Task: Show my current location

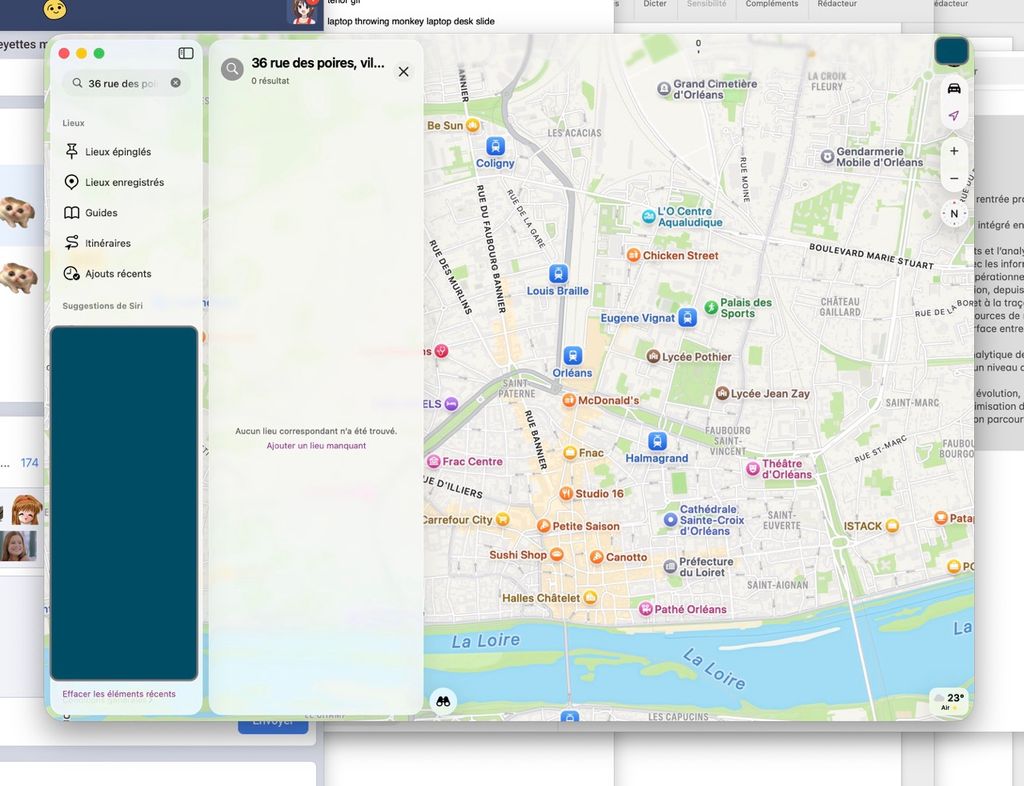Action: coord(953,116)
